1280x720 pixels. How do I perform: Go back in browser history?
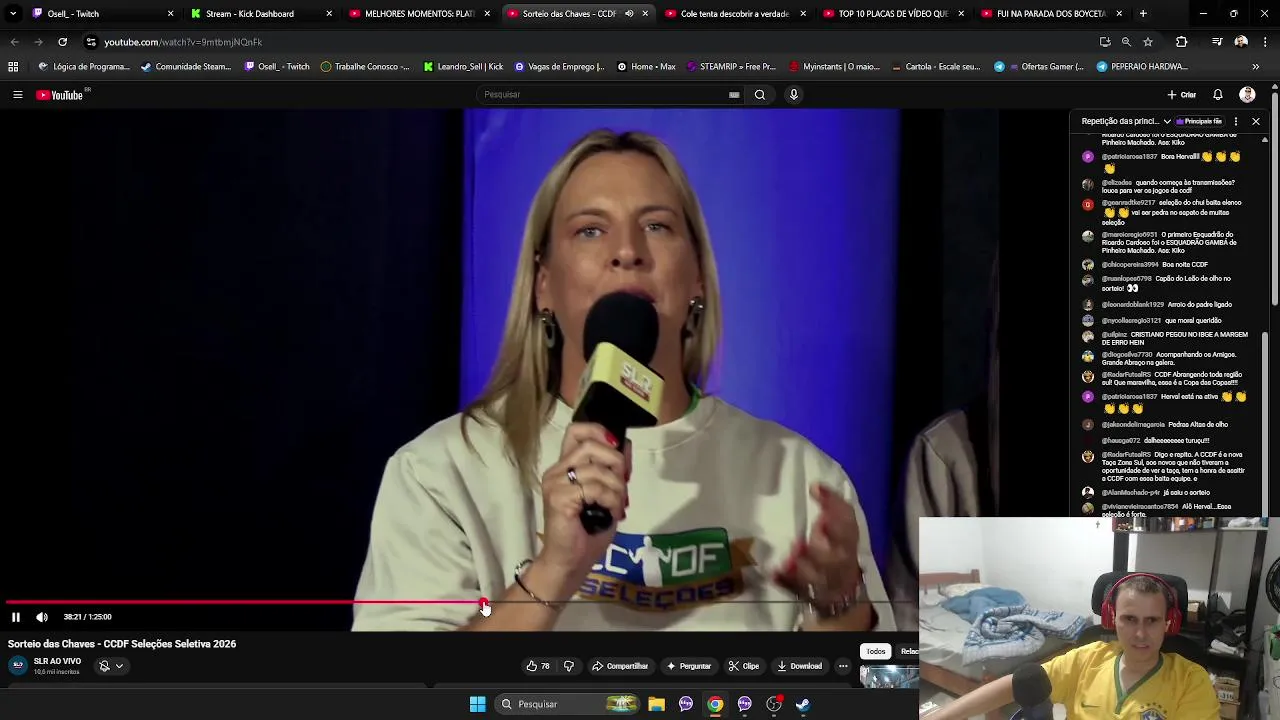[14, 42]
